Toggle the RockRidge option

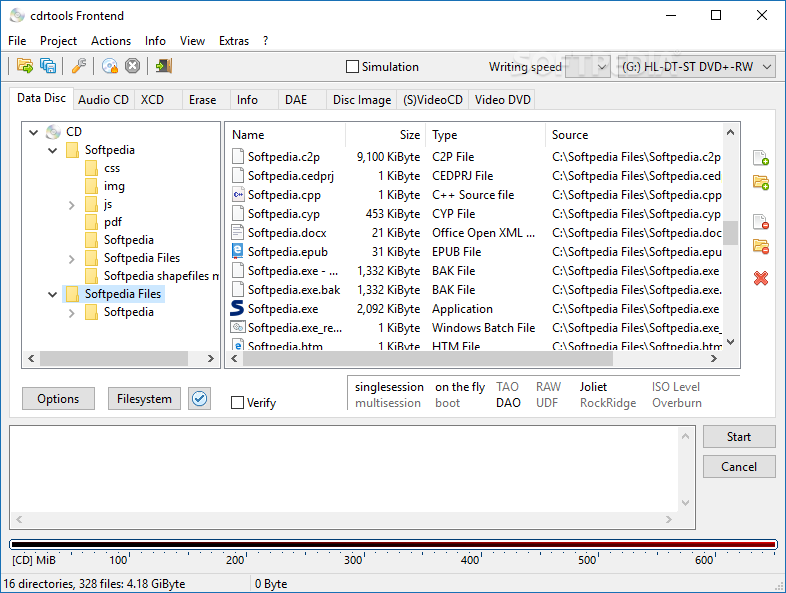tap(608, 403)
